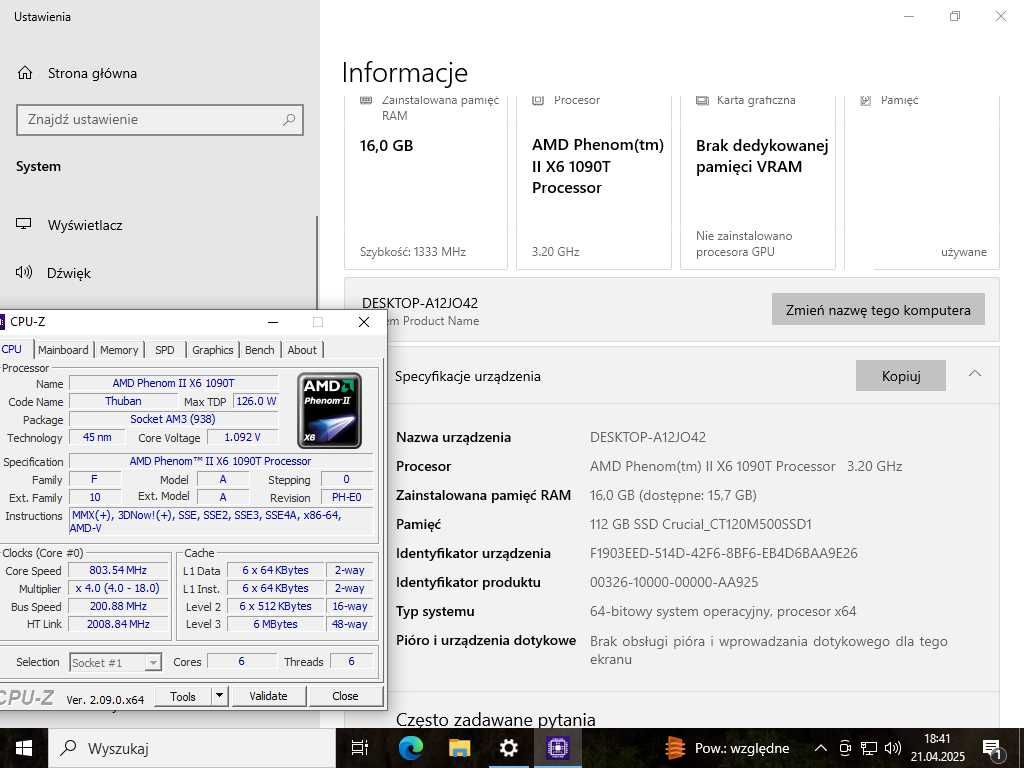This screenshot has width=1024, height=768.
Task: Click Revision value PH-E0 in CPU-Z
Action: pyautogui.click(x=346, y=497)
